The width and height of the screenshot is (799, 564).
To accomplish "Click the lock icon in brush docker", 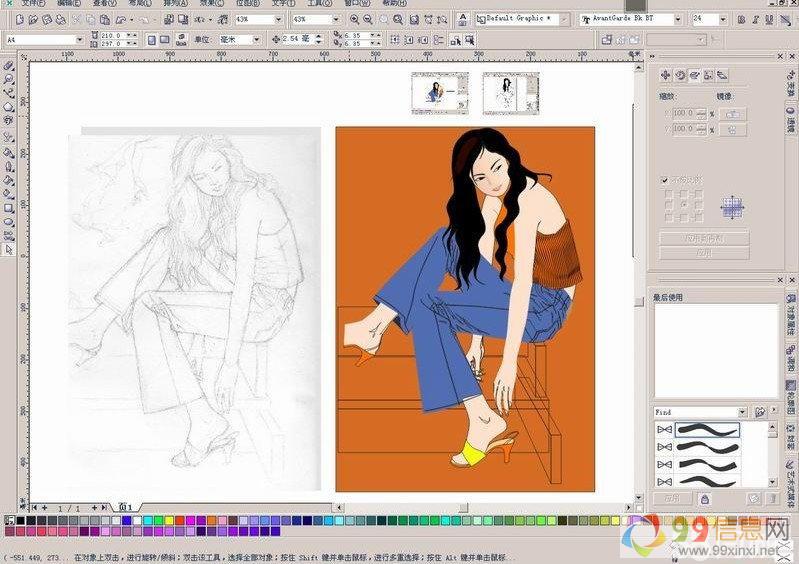I will (704, 498).
